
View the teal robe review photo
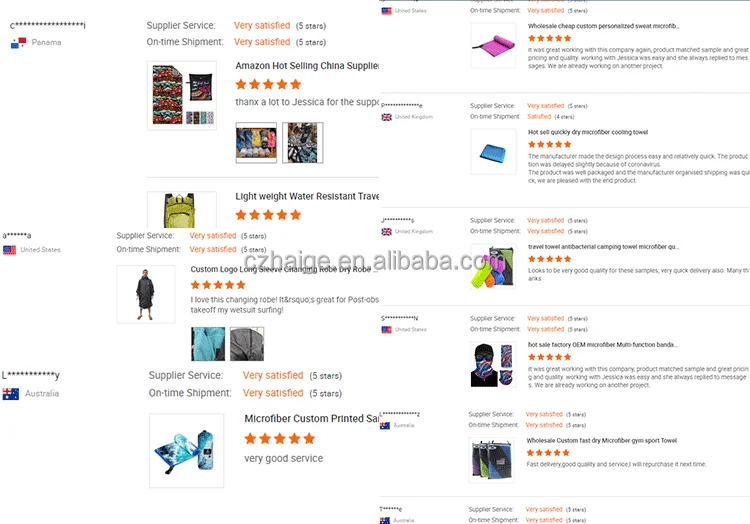[x=208, y=344]
